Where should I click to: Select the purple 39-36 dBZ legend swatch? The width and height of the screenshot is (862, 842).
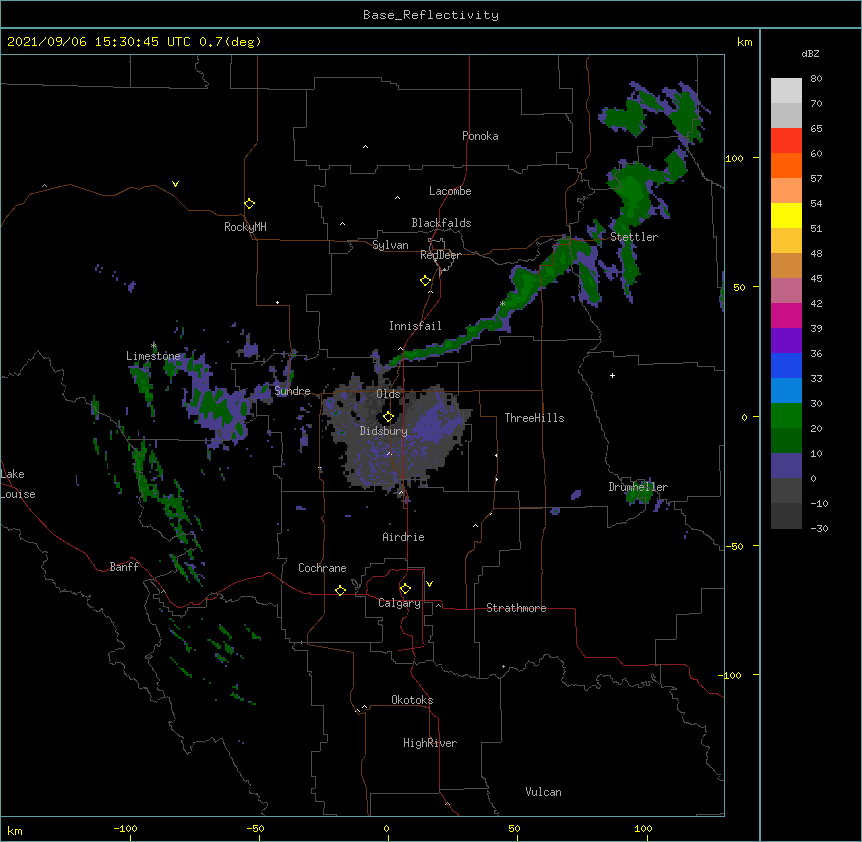786,341
